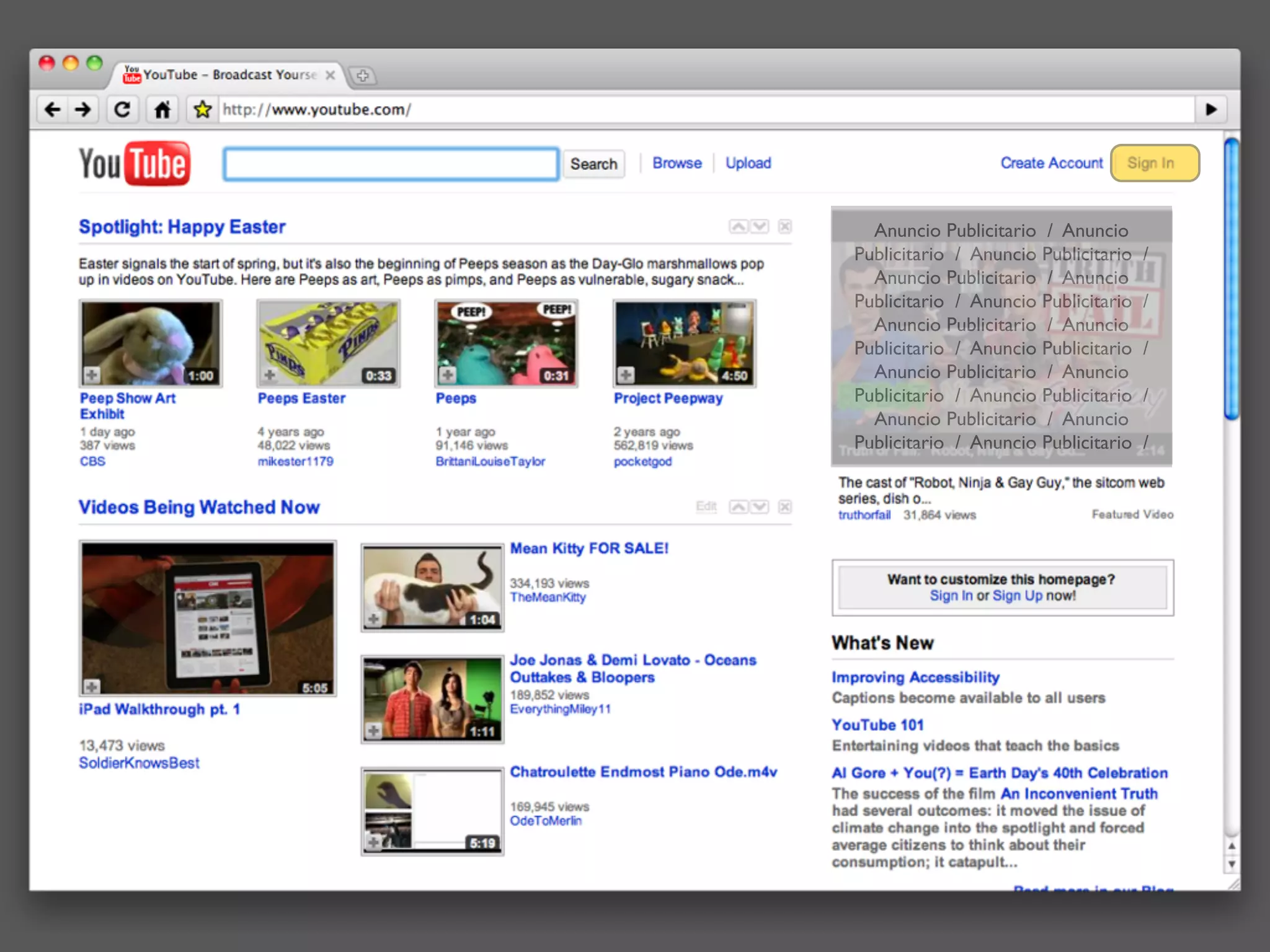
Task: Move Spotlight module down with arrow
Action: [760, 226]
